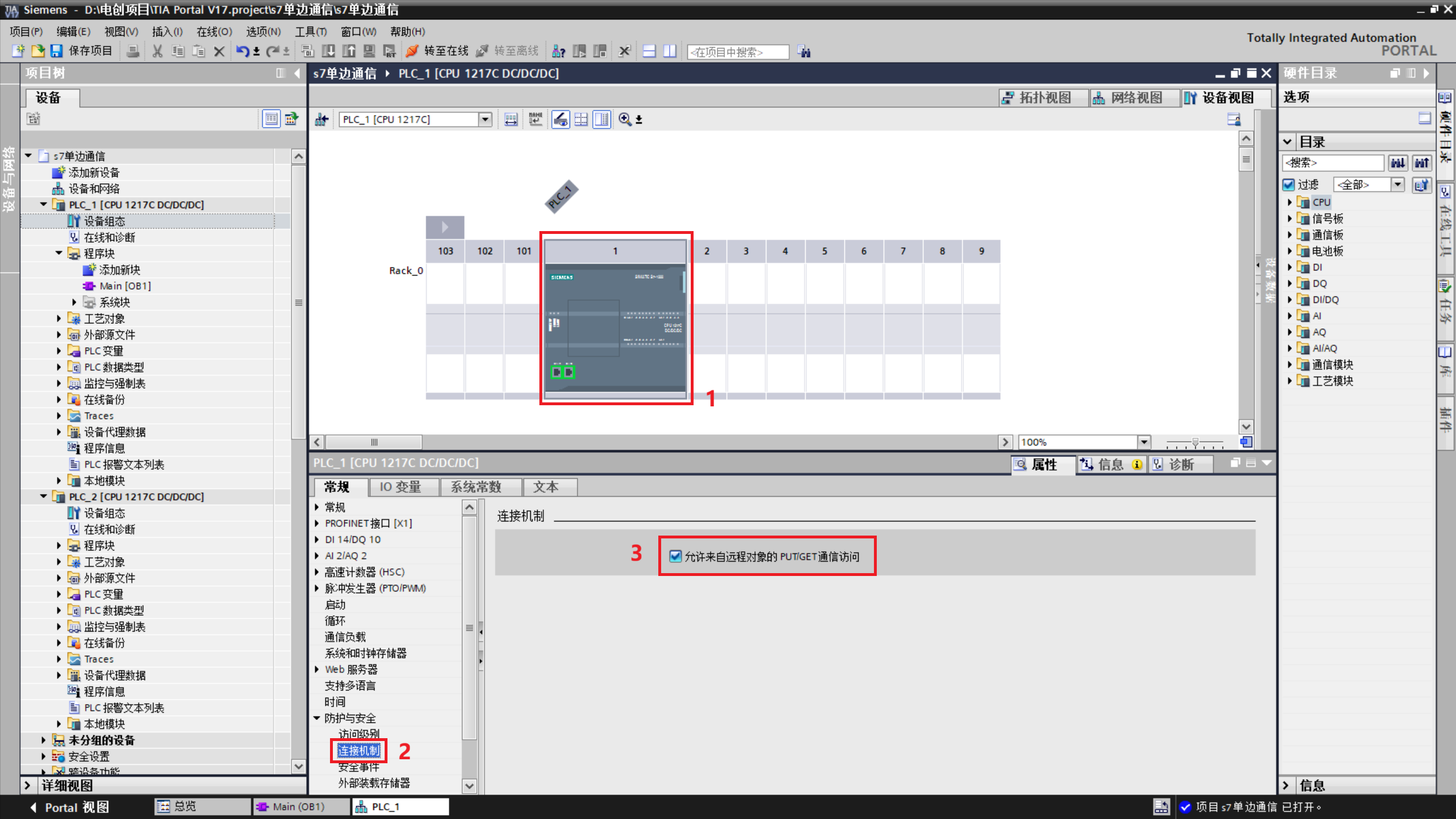The height and width of the screenshot is (819, 1456).
Task: Open the PLC_1 device selection dropdown
Action: [485, 119]
